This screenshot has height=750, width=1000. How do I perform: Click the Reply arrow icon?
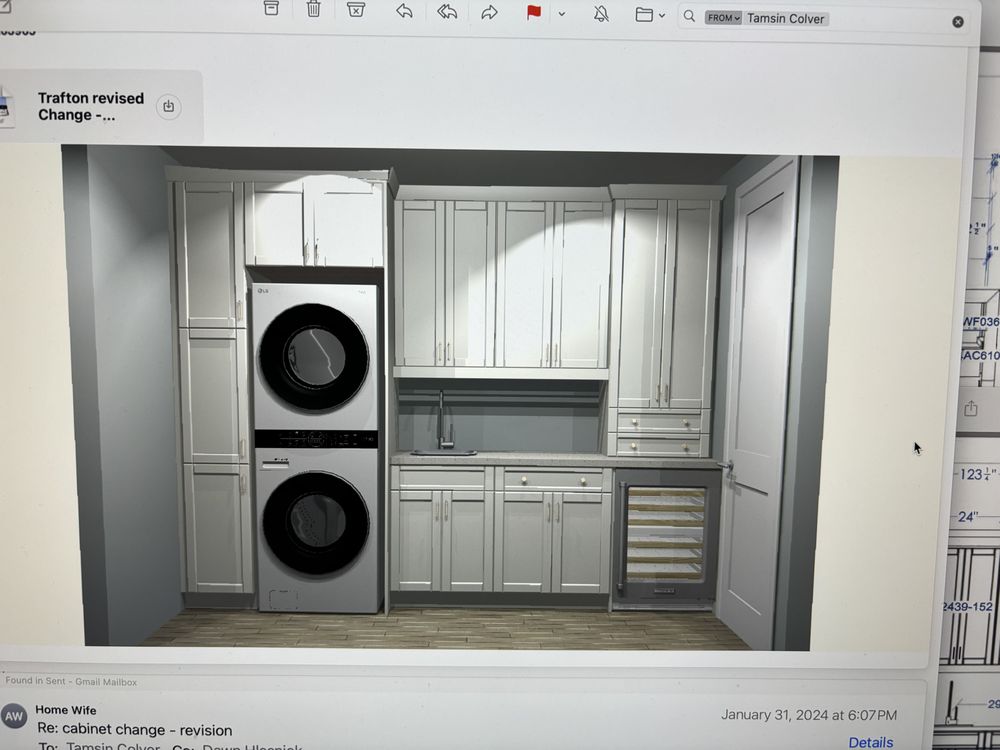404,11
